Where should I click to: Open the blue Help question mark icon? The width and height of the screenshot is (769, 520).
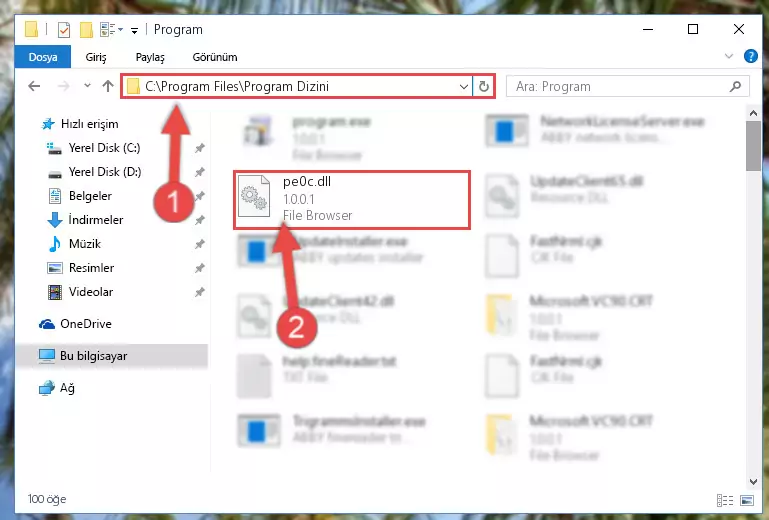(750, 56)
